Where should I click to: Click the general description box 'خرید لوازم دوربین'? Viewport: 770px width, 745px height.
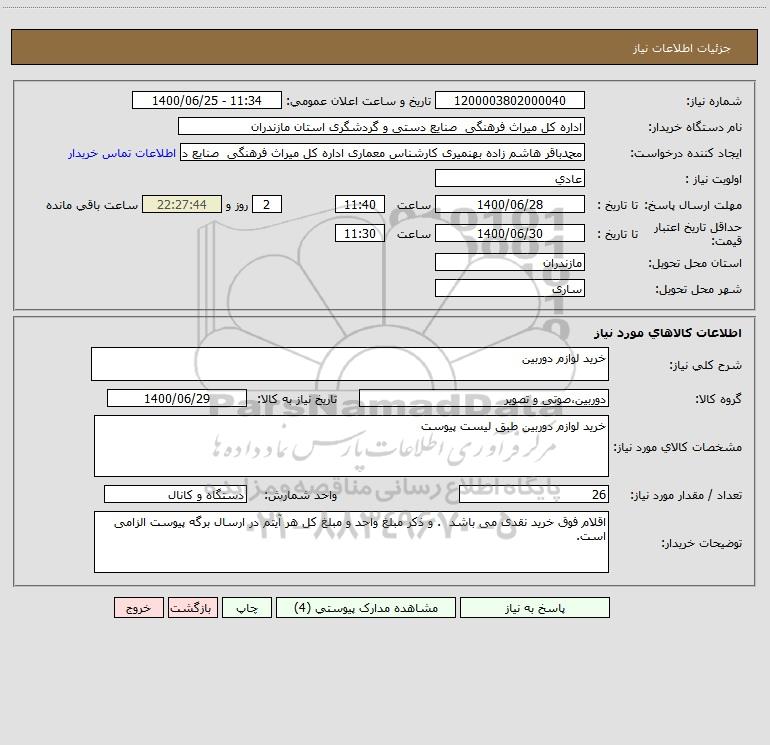pyautogui.click(x=350, y=364)
